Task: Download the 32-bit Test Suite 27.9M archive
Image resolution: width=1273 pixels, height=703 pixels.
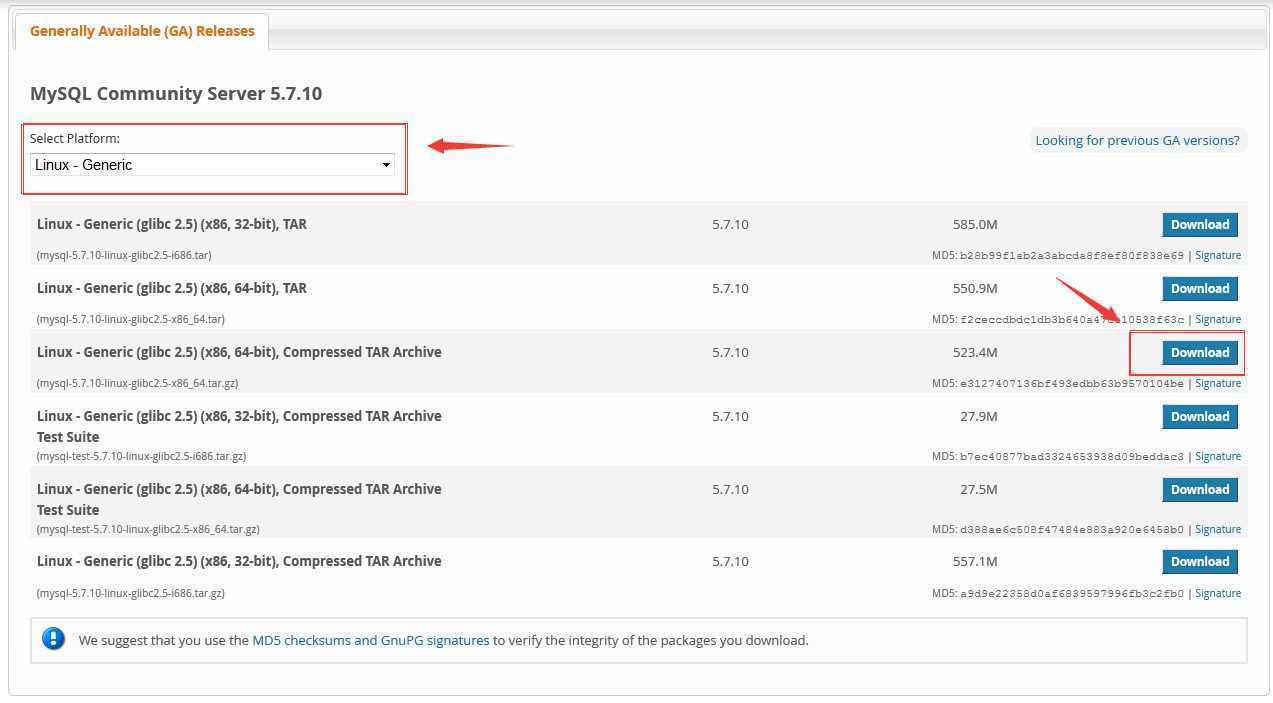Action: [x=1200, y=417]
